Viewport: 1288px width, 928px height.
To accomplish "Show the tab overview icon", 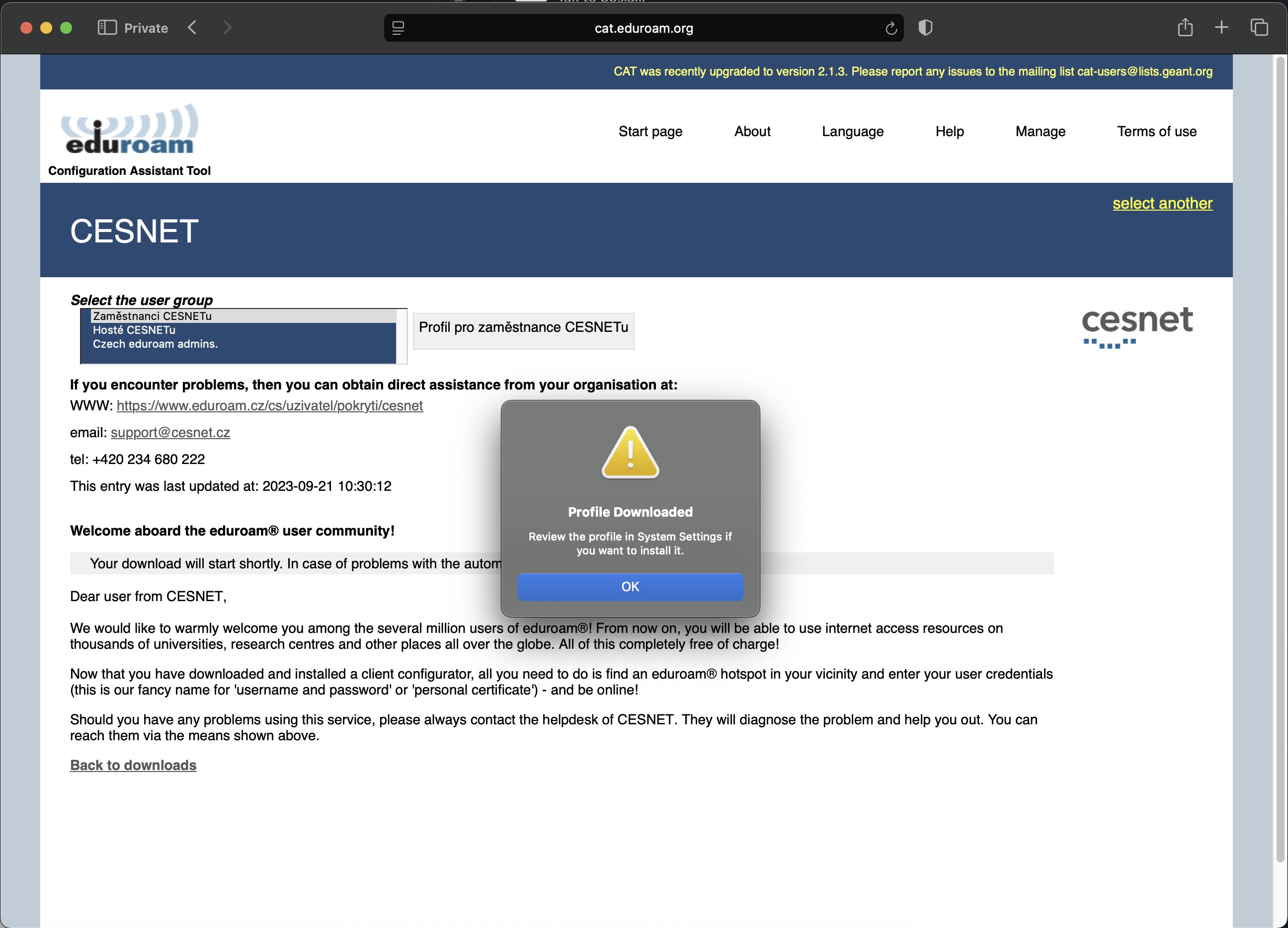I will [x=1259, y=27].
